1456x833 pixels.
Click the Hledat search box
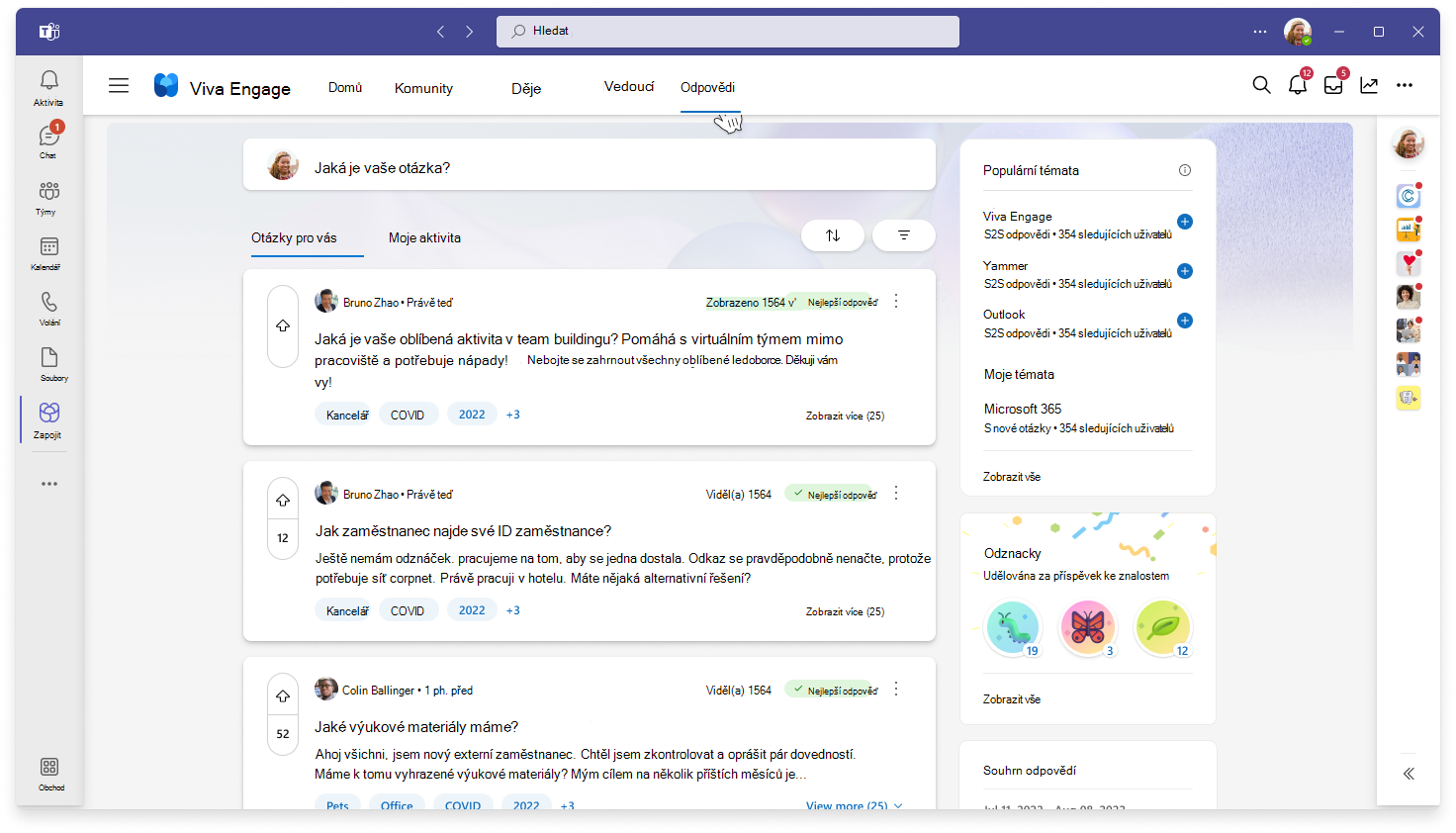728,31
